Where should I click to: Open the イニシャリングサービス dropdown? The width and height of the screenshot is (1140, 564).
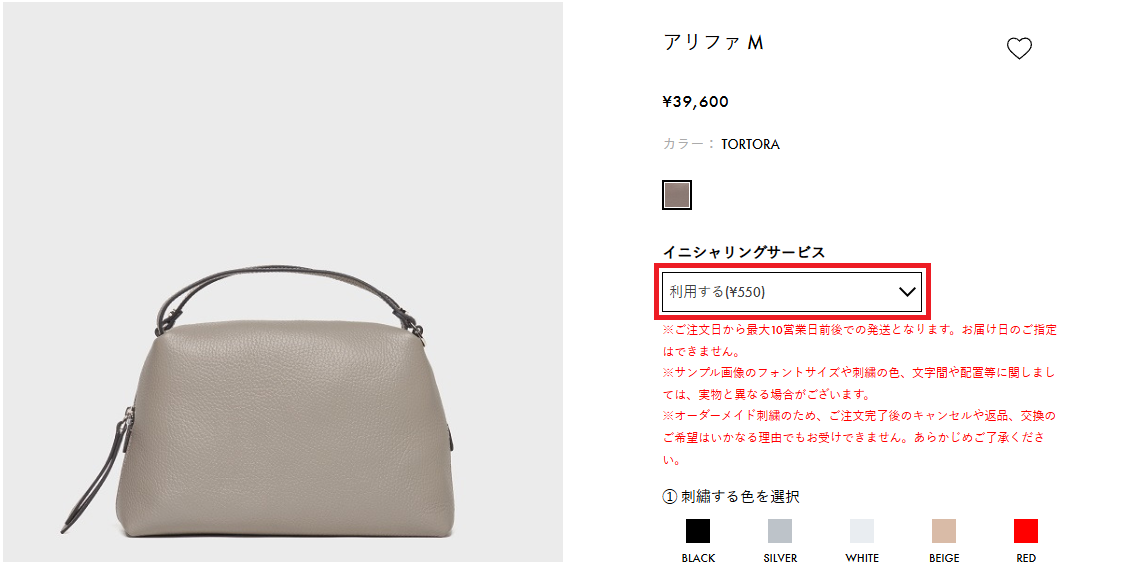click(792, 291)
